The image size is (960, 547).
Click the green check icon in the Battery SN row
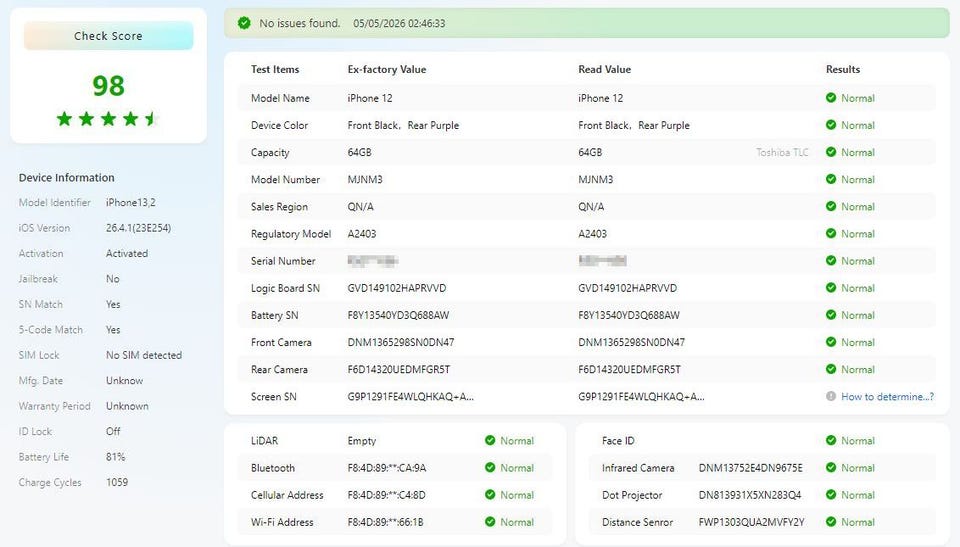pos(831,315)
